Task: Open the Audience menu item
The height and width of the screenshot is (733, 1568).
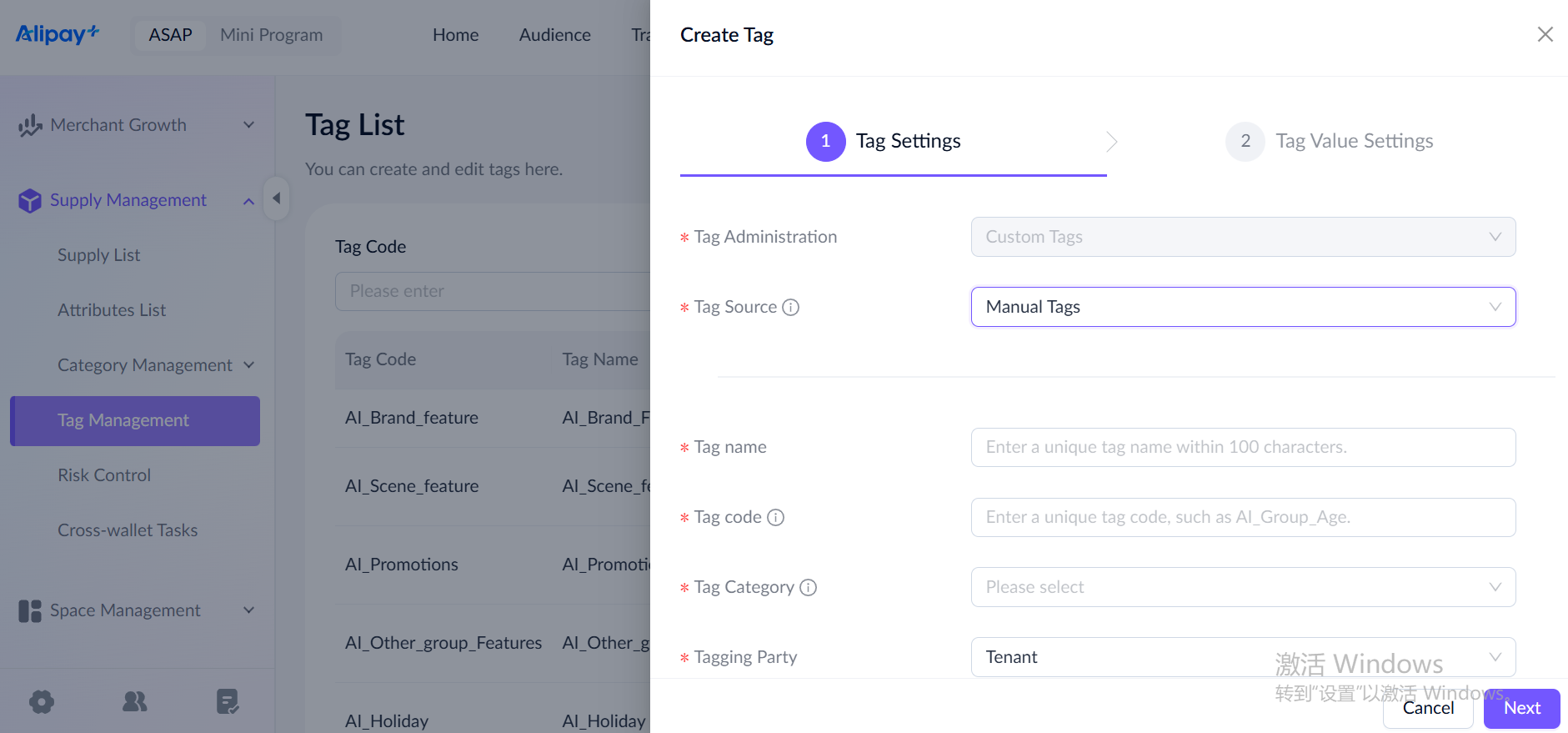Action: point(554,35)
